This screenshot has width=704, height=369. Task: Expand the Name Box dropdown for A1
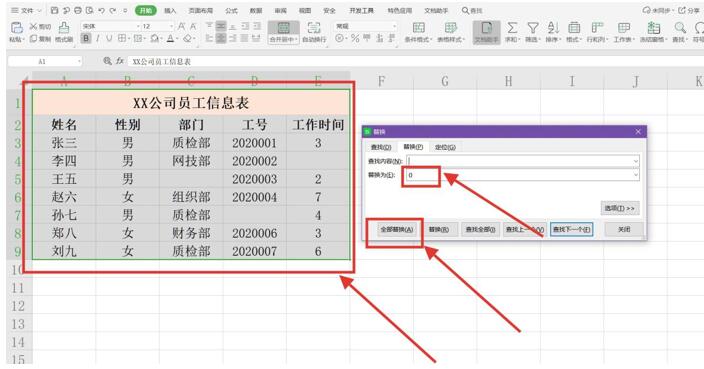click(x=79, y=61)
